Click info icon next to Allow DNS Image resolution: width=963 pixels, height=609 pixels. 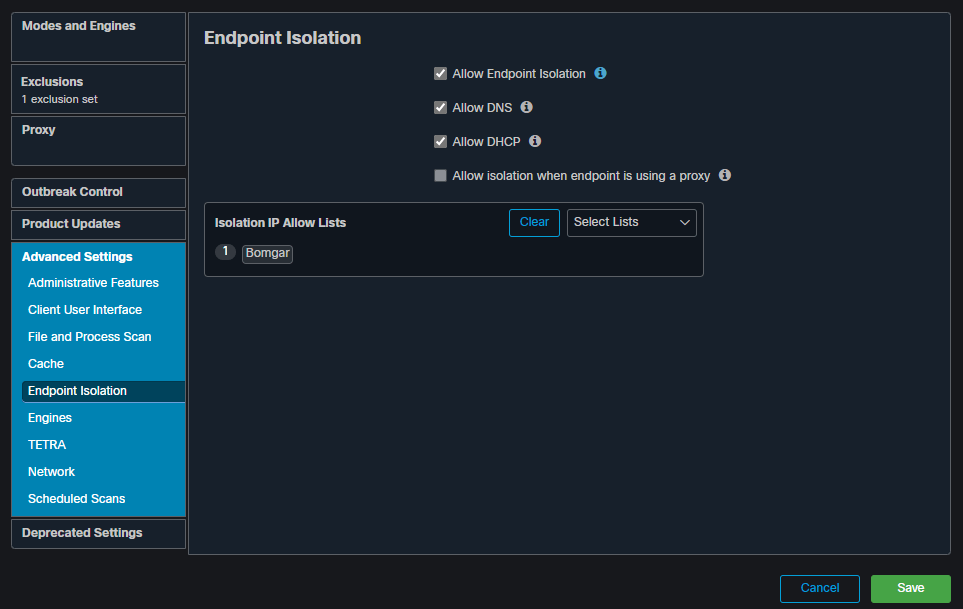click(x=527, y=107)
